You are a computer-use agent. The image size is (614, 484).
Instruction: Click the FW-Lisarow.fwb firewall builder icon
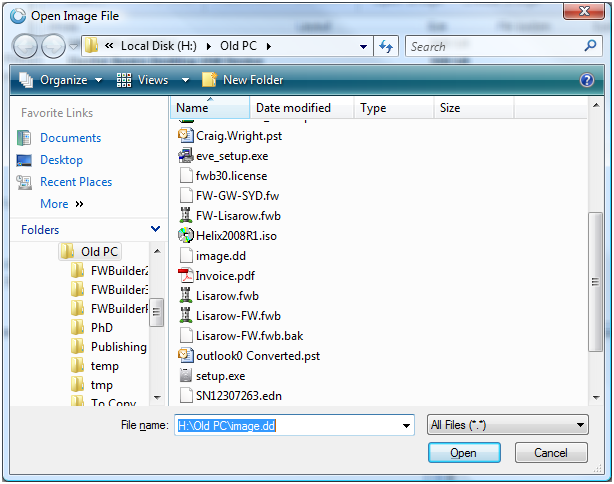pos(185,215)
